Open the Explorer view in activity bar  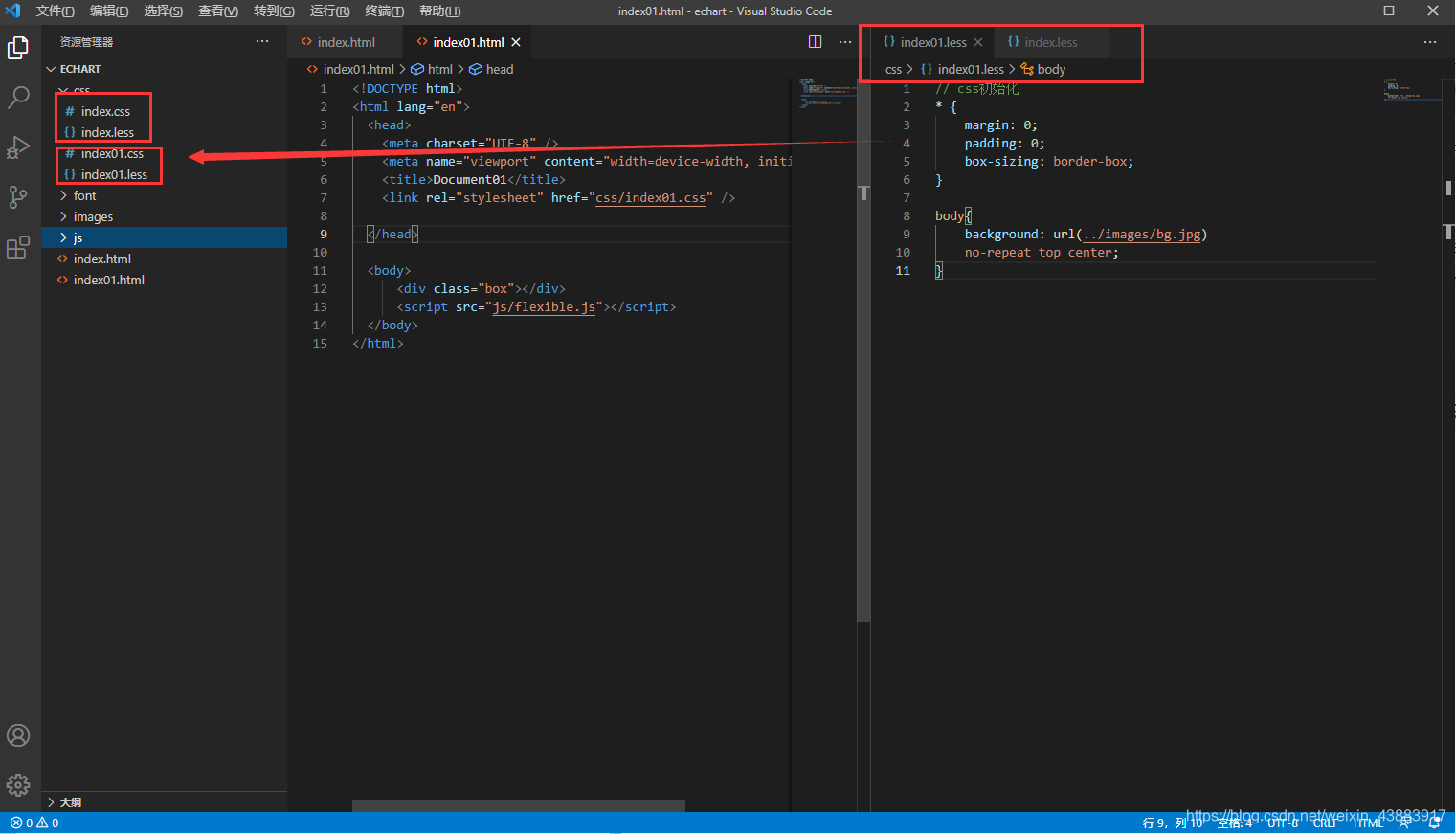coord(18,48)
